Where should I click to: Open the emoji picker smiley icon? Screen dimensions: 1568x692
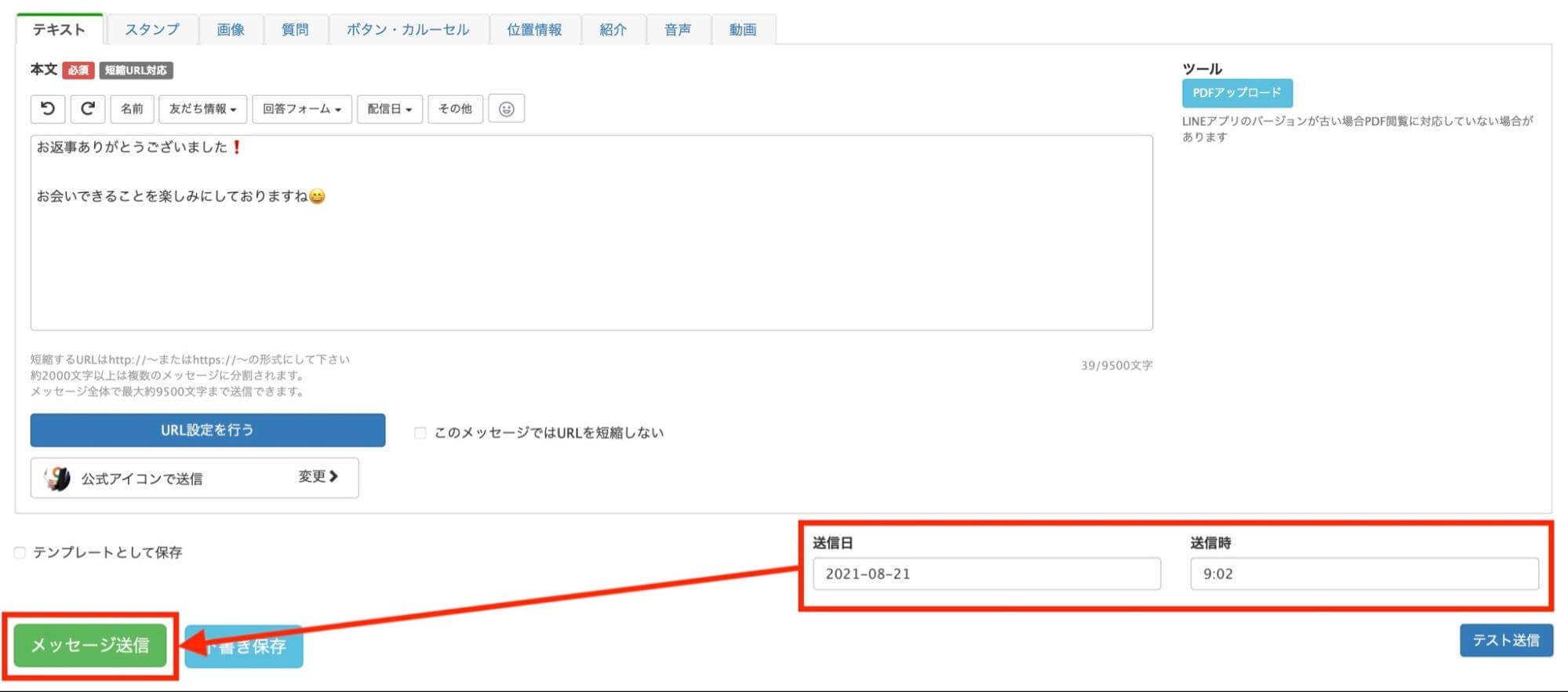[x=506, y=109]
